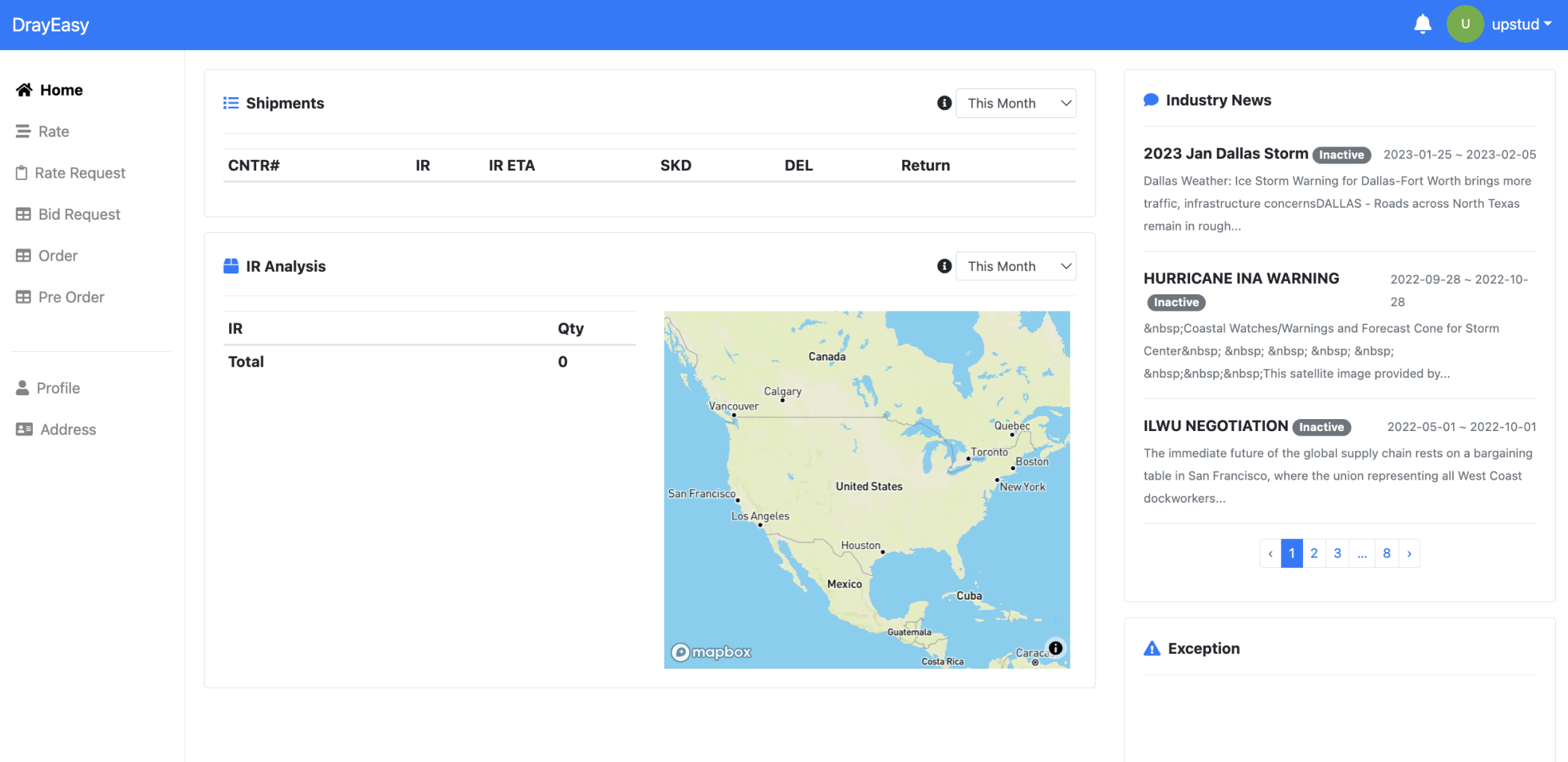Screen dimensions: 1568x762
Task: Open the HURRICANE INA WARNING article
Action: point(1242,278)
